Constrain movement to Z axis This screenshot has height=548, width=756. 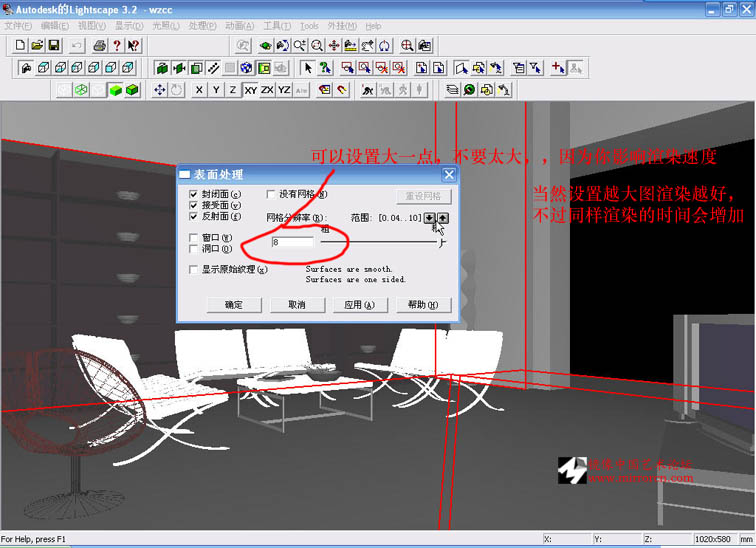233,90
